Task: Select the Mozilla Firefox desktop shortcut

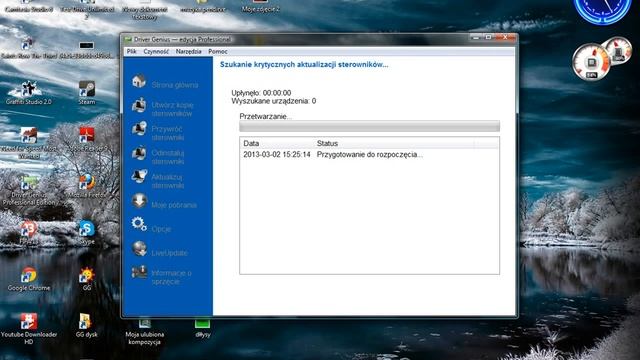Action: click(87, 186)
